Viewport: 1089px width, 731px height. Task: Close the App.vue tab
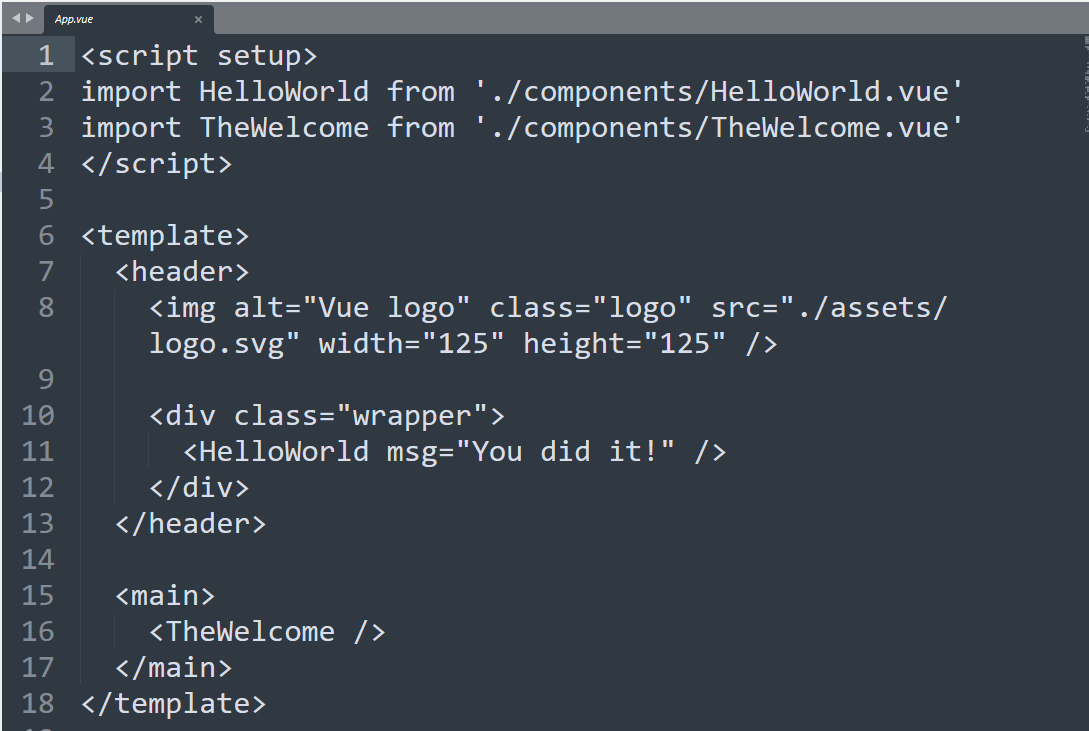tap(198, 19)
